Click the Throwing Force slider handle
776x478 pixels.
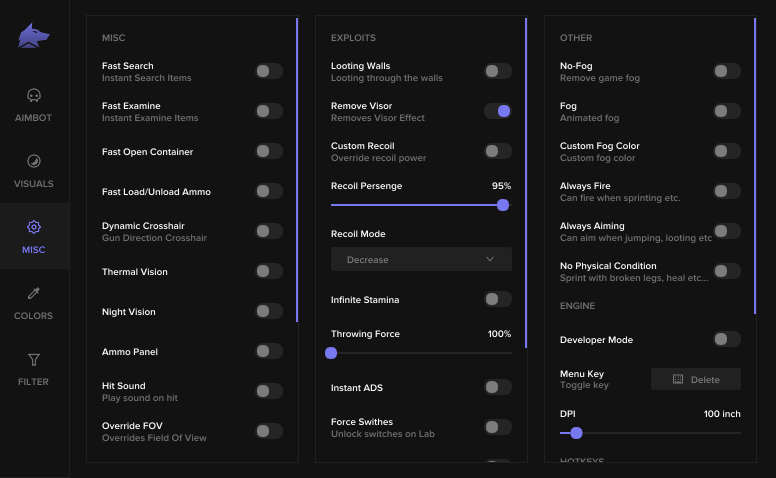click(x=331, y=353)
